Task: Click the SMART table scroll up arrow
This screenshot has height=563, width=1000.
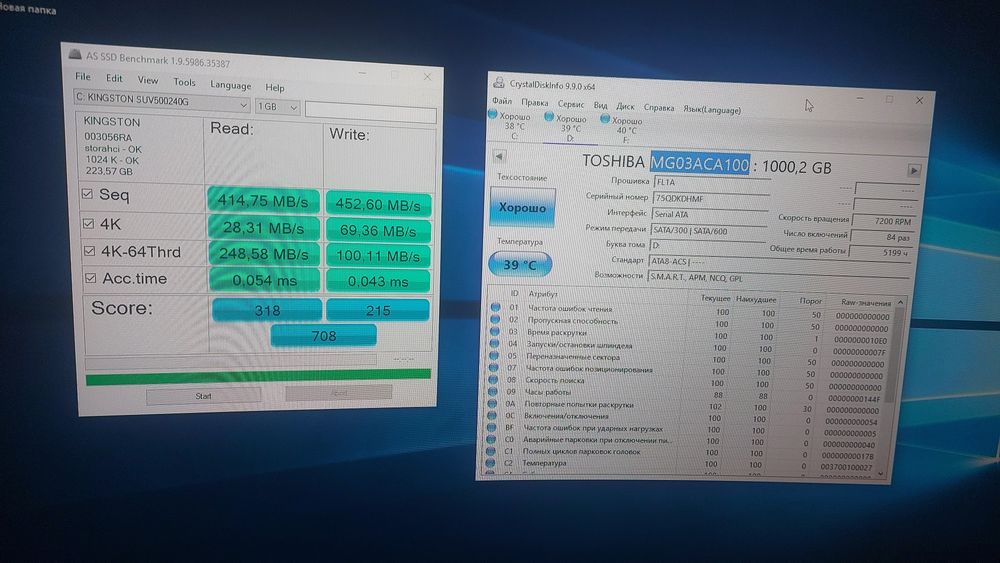Action: [x=900, y=302]
